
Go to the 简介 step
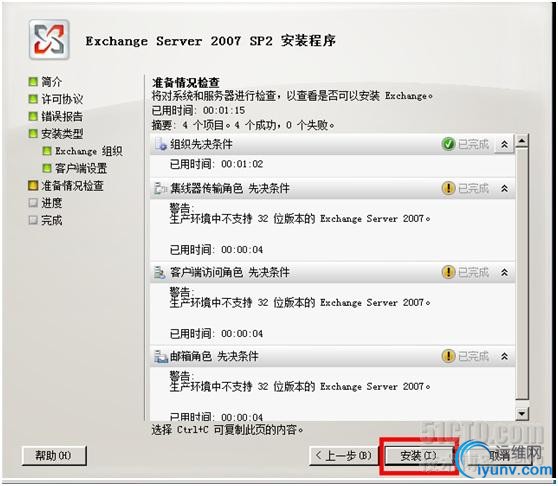pos(52,81)
